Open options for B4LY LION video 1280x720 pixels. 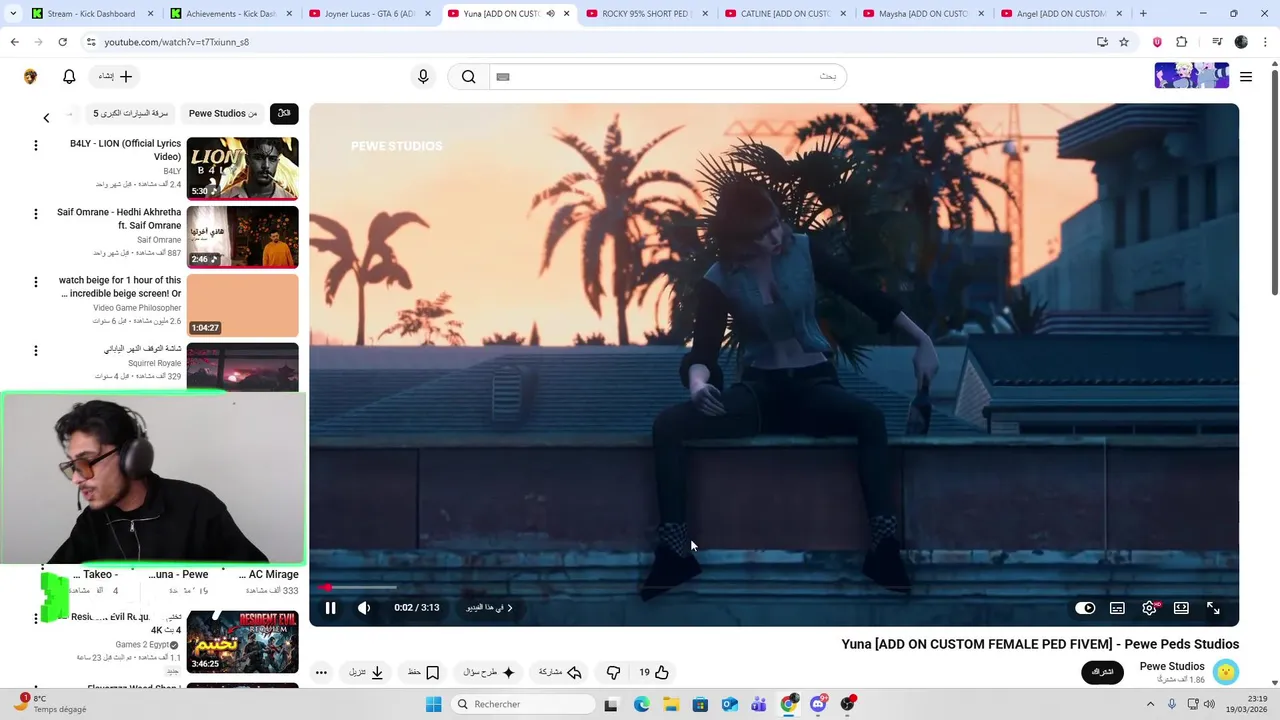pos(36,145)
